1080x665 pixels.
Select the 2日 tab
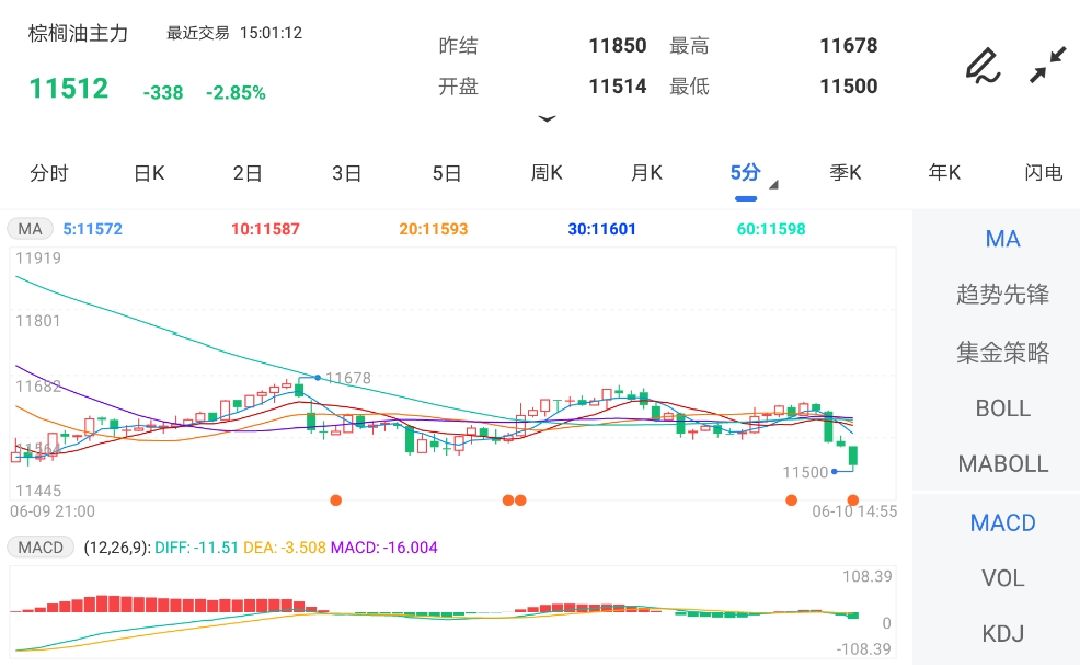click(x=248, y=173)
